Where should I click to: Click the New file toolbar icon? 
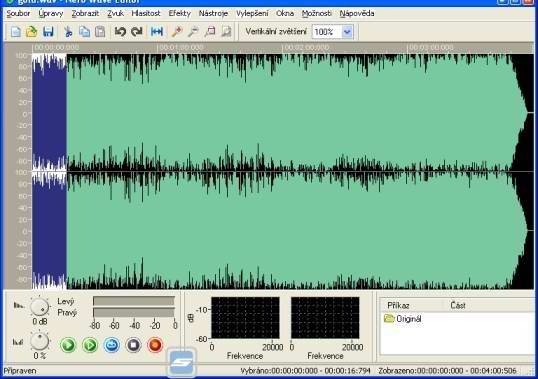[16, 32]
